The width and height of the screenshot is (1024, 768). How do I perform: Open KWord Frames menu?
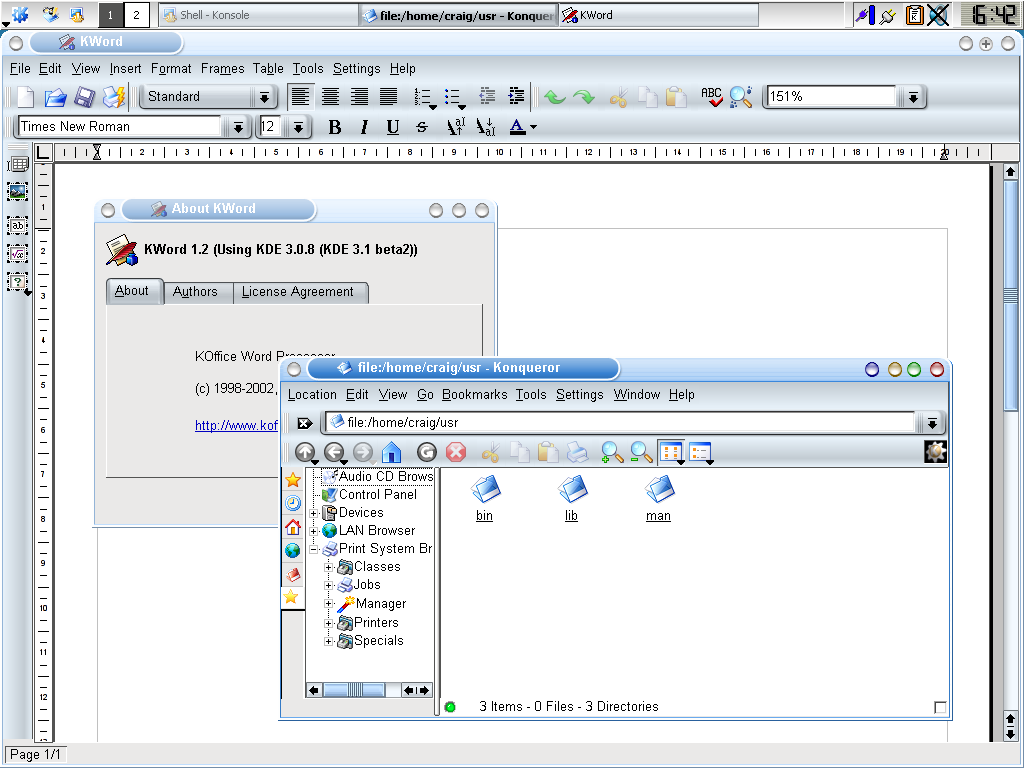223,69
